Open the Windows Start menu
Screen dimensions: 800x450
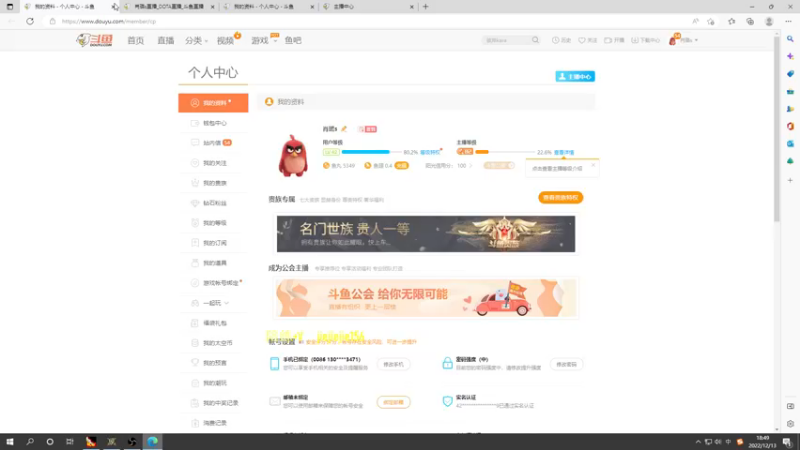[x=10, y=442]
